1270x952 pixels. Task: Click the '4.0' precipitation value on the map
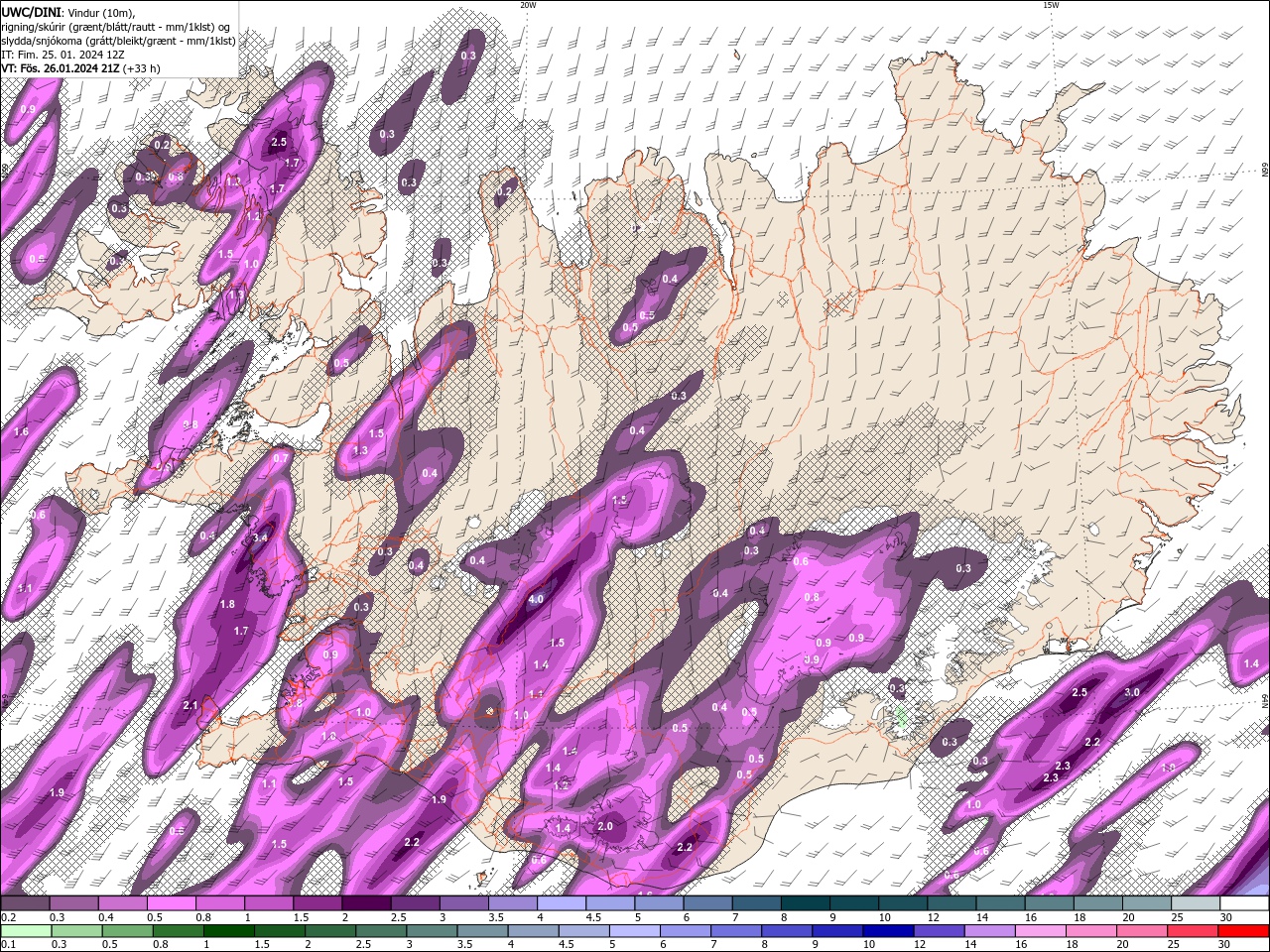pyautogui.click(x=536, y=599)
